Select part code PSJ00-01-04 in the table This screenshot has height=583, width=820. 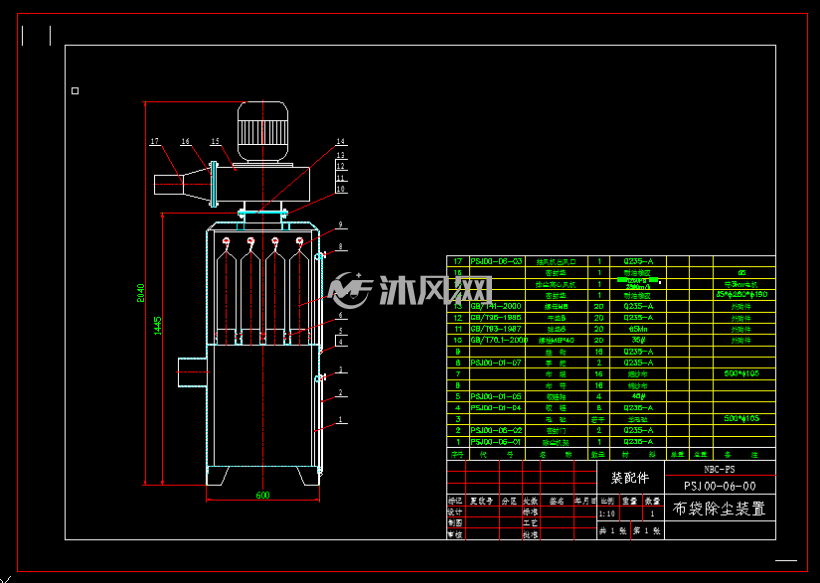496,407
